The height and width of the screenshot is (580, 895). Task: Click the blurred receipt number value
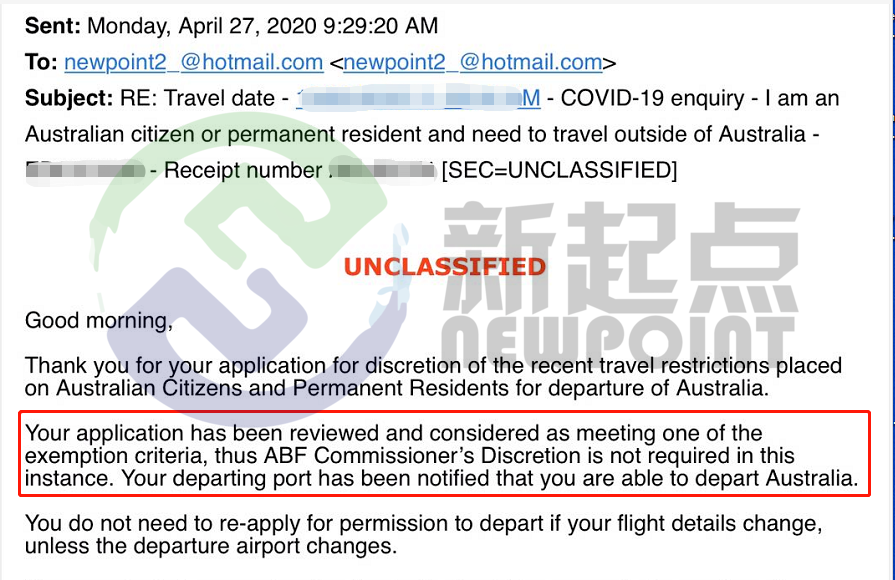point(382,170)
